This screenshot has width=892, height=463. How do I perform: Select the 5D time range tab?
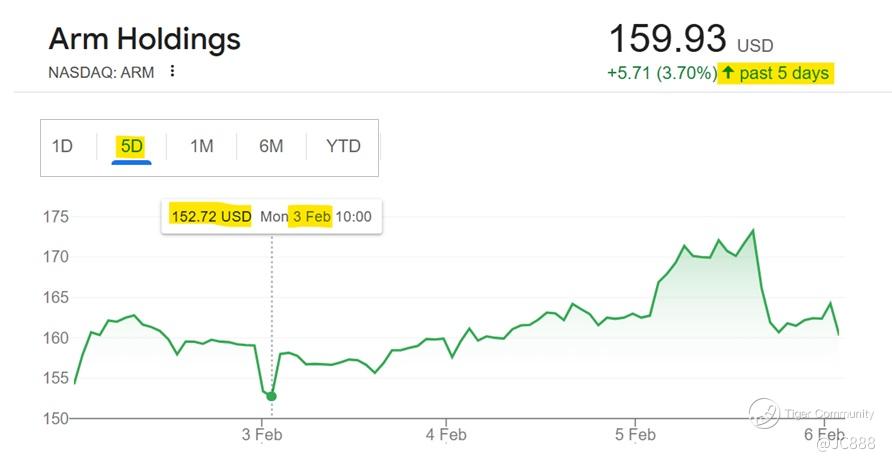(131, 146)
